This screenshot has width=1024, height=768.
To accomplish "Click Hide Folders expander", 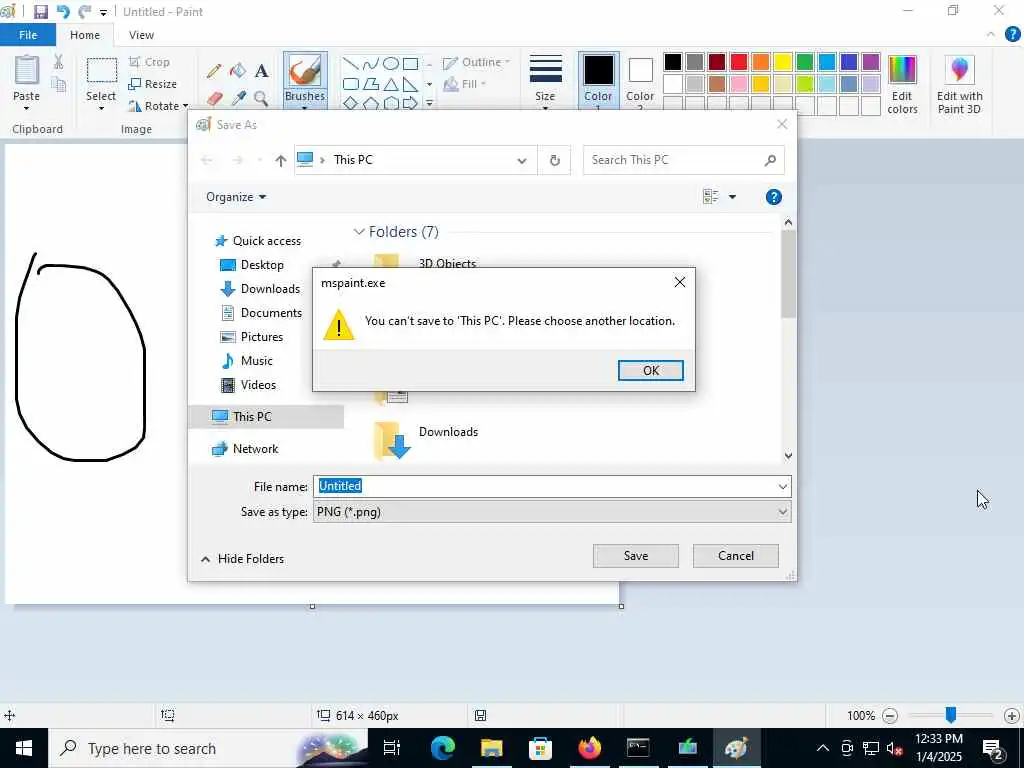I will coord(242,559).
